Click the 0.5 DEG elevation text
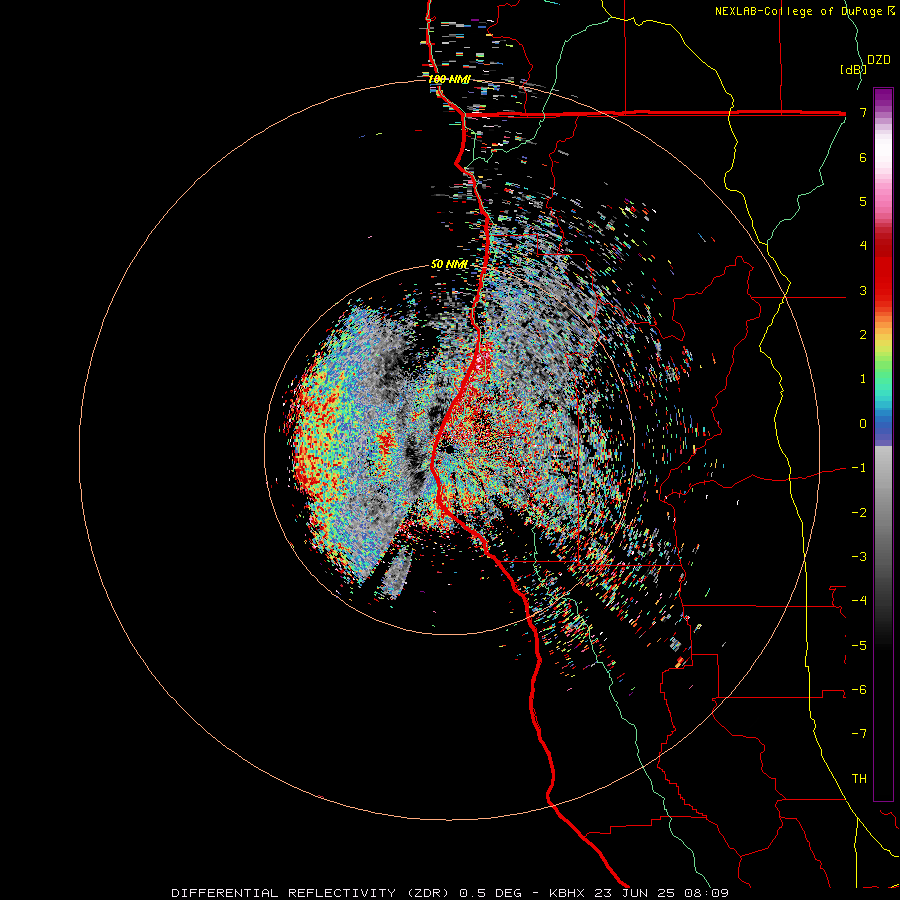This screenshot has width=900, height=900. (x=491, y=893)
